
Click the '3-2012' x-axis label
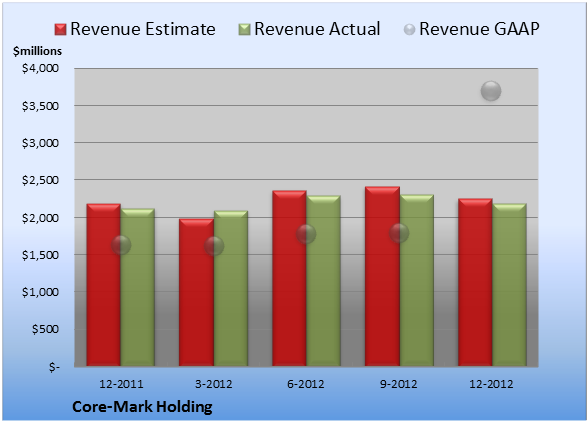click(214, 384)
